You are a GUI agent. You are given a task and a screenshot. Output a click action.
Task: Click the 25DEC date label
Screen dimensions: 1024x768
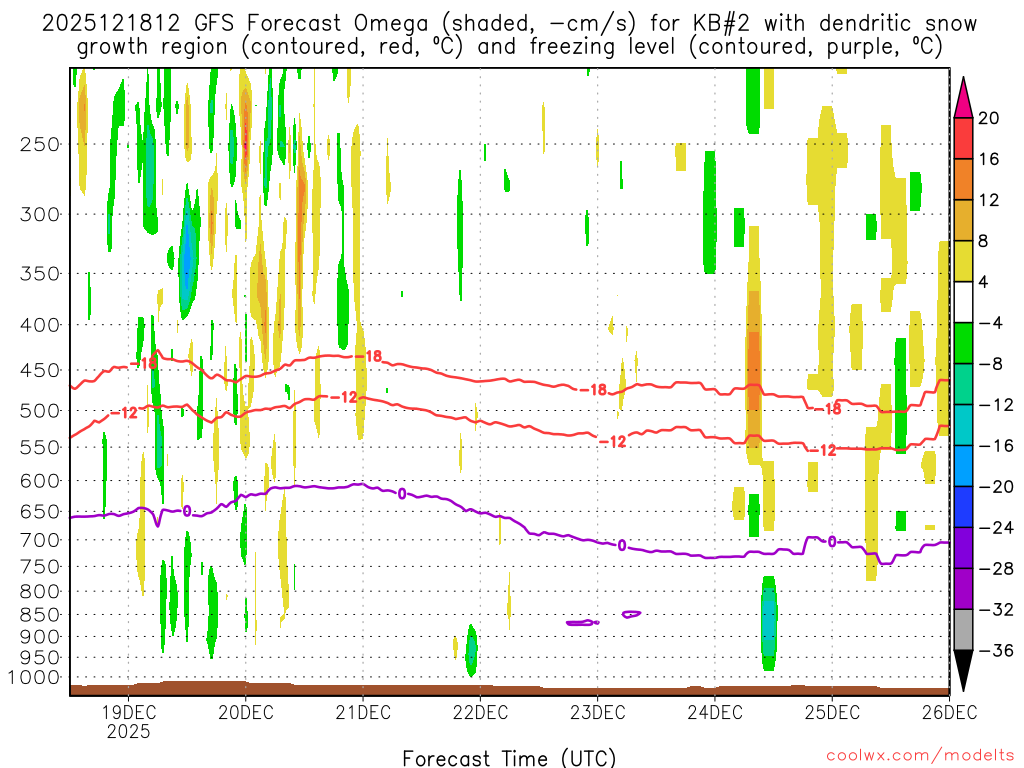pos(832,712)
